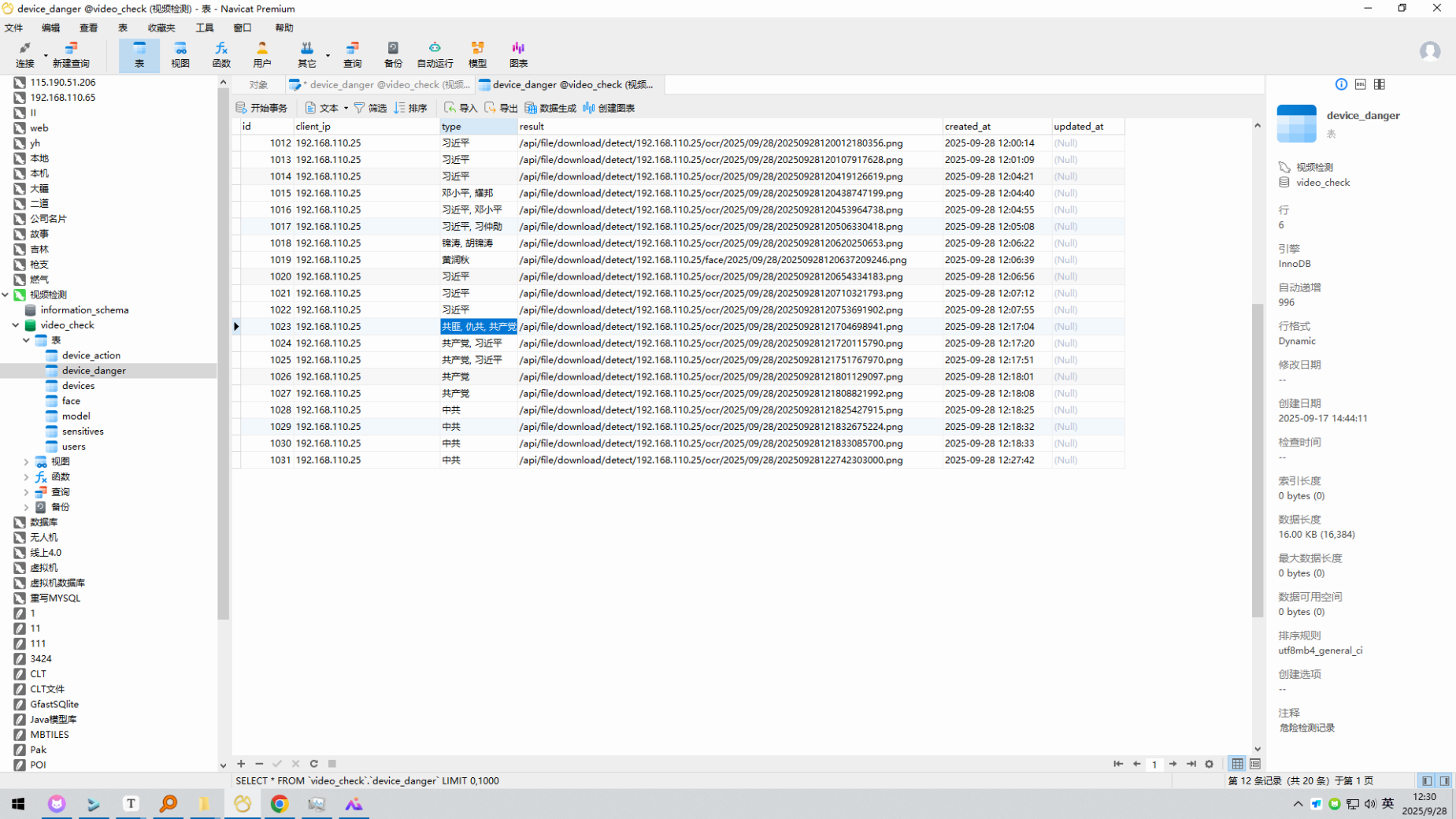1456x819 pixels.
Task: Switch to form view in status bar
Action: click(x=1255, y=764)
